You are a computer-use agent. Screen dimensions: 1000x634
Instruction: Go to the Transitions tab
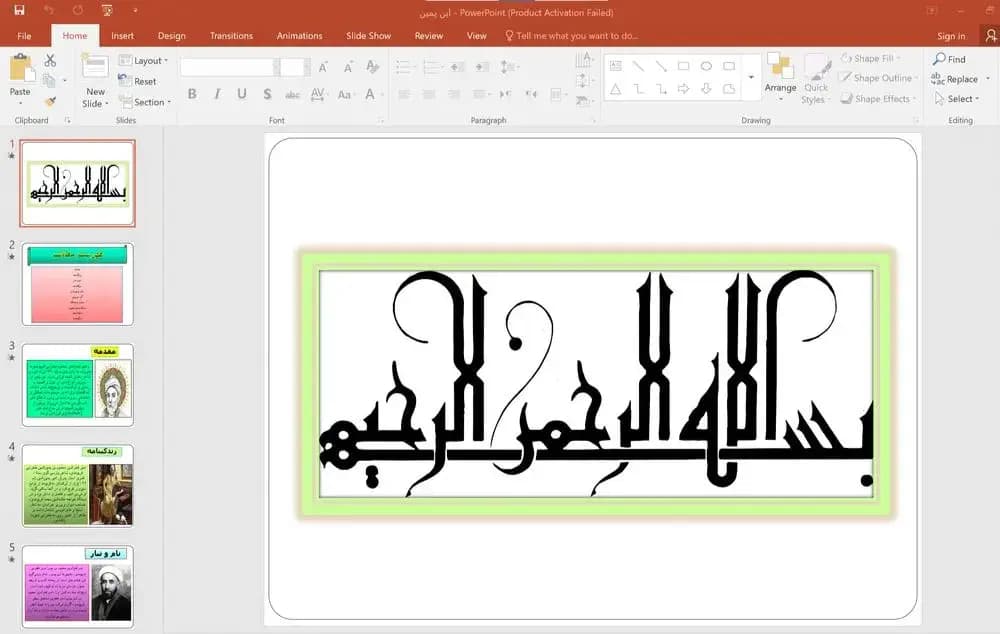click(232, 36)
